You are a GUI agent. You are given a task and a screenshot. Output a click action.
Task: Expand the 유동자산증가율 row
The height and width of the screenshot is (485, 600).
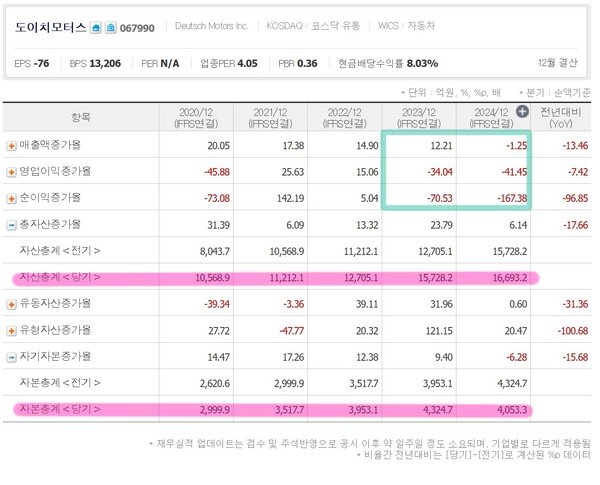11,304
